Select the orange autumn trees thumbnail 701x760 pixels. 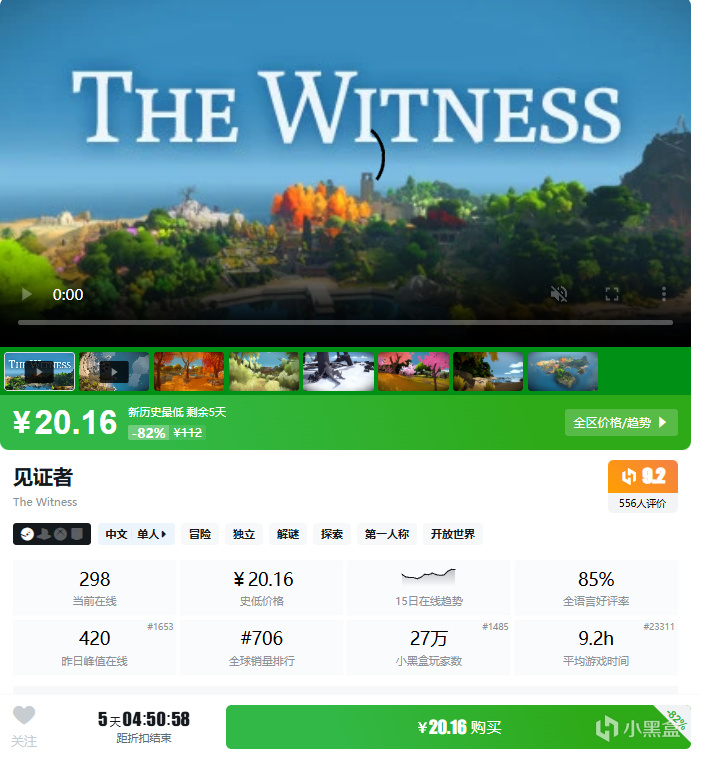(x=189, y=372)
